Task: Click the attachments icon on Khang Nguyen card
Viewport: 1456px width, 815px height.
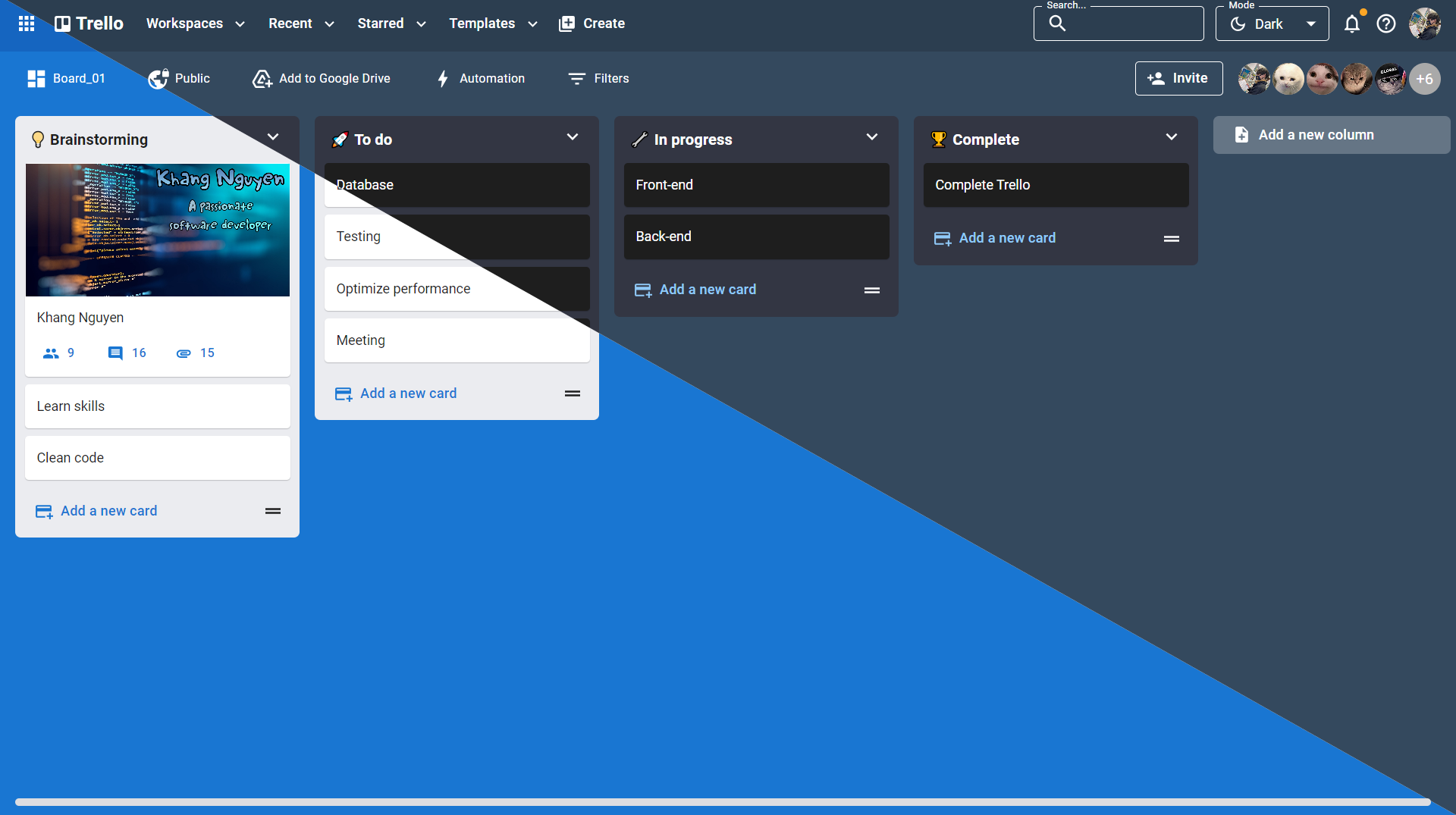Action: 184,353
